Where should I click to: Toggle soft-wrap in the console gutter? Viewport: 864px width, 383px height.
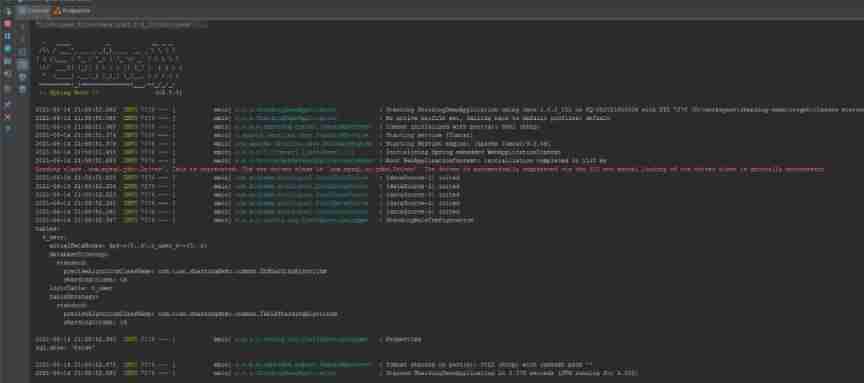[x=22, y=52]
